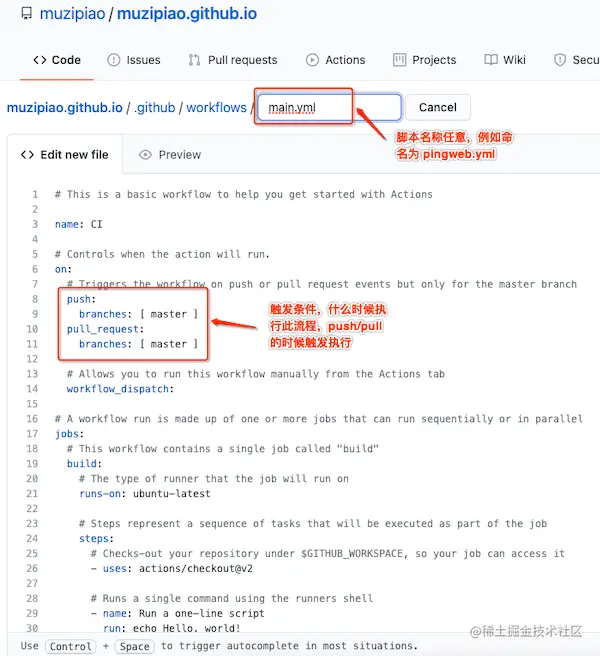Click comment 'Controls when the action will run.'
The height and width of the screenshot is (656, 600).
pos(162,254)
